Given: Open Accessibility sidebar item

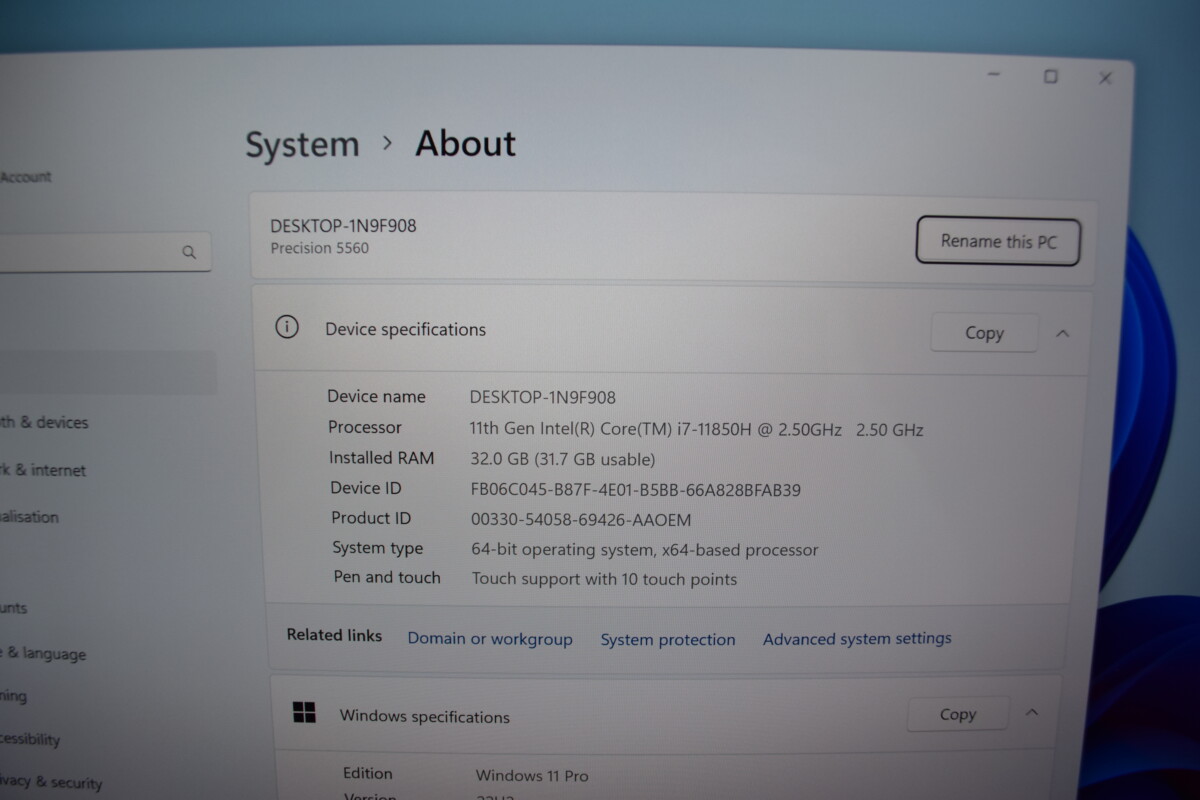Looking at the screenshot, I should pos(30,740).
